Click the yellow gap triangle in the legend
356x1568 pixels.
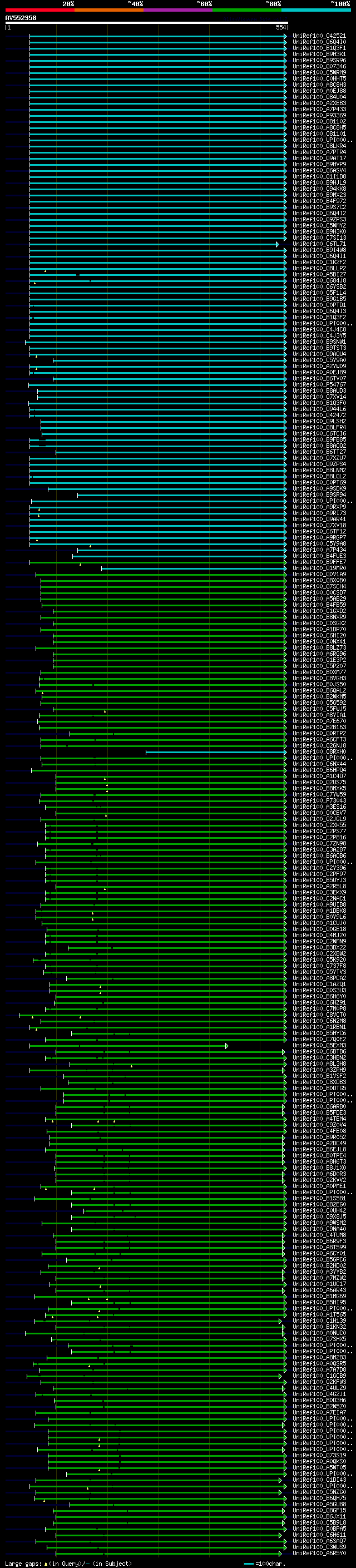(x=46, y=1563)
